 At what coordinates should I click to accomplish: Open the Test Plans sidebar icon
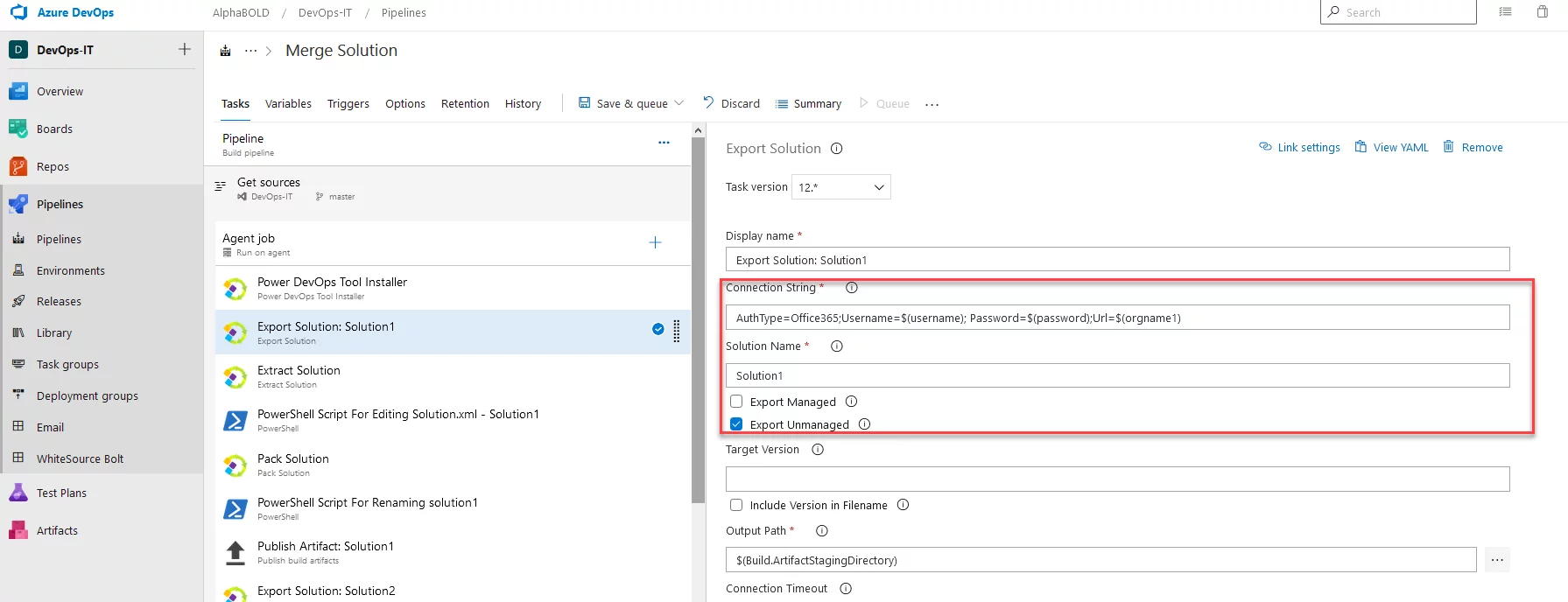tap(18, 493)
